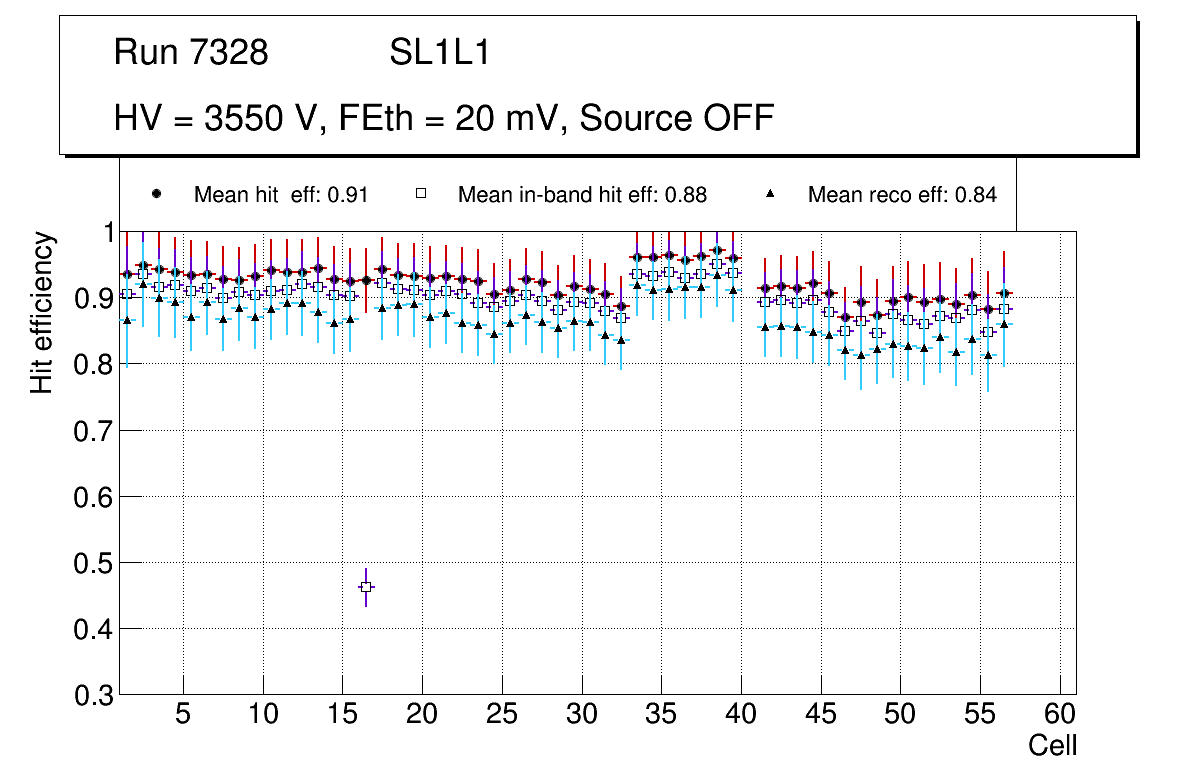Click x-axis tick label 35
Image resolution: width=1196 pixels, height=772 pixels.
661,716
